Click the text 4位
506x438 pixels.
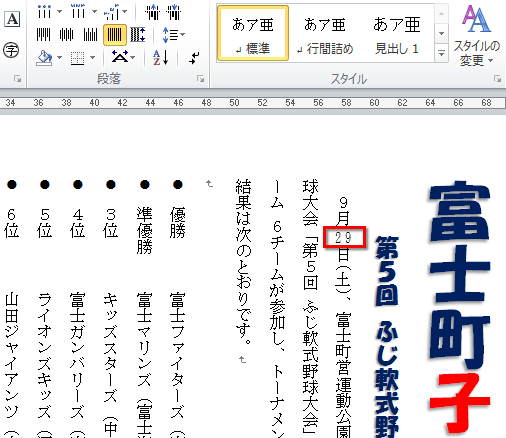78,223
